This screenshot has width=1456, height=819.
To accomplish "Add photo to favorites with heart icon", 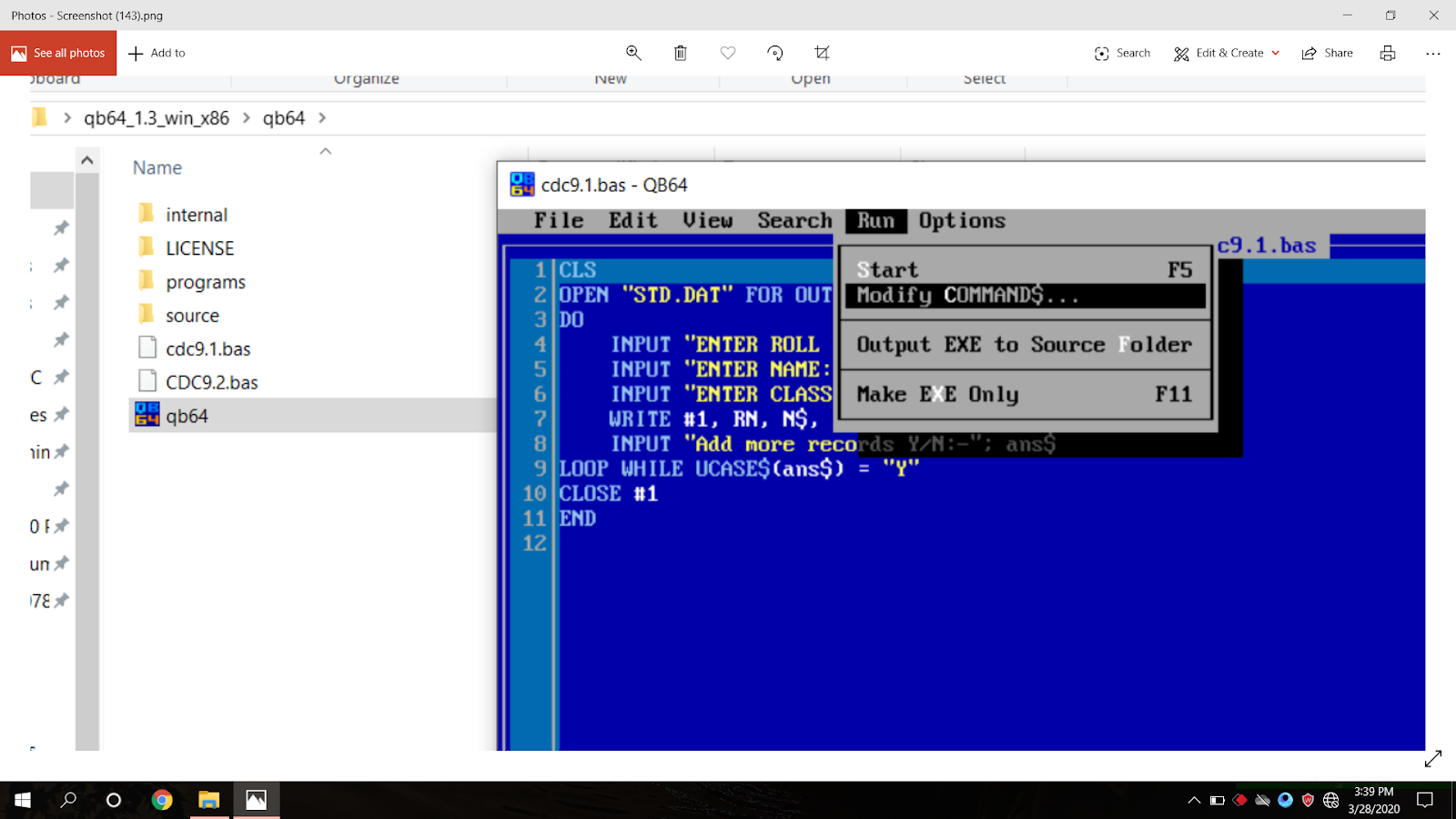I will point(728,53).
